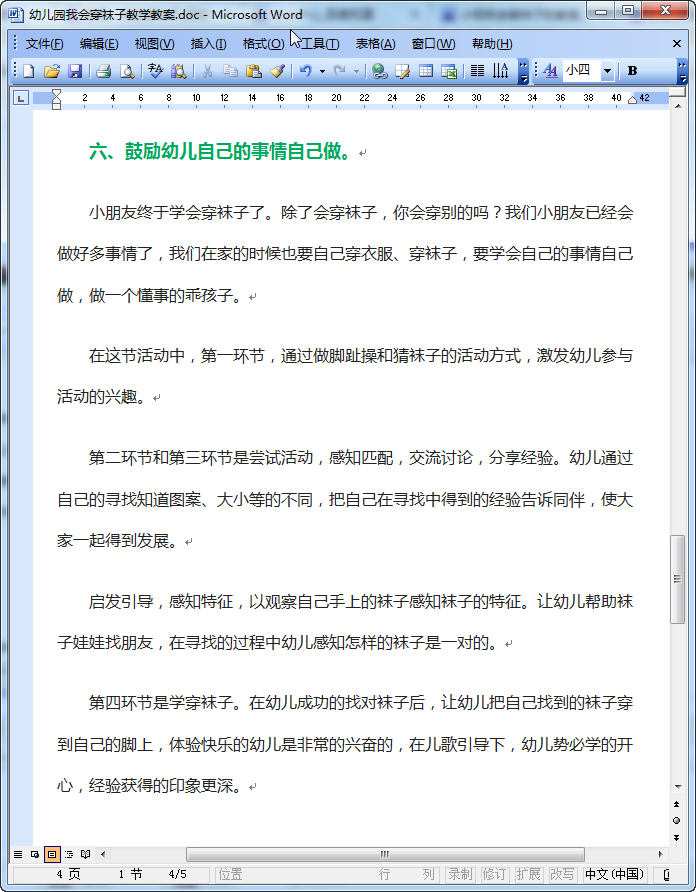Print the document via the printer icon
Screen dimensions: 696x892
104,71
